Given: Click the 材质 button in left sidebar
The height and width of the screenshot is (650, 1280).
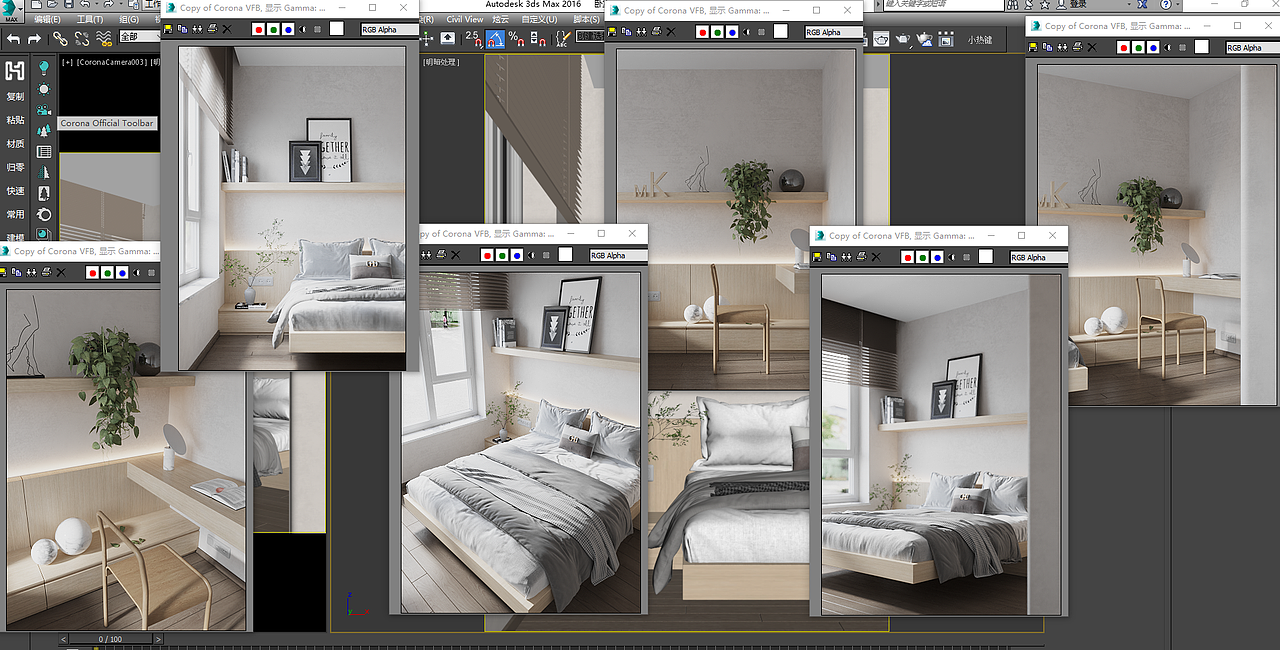Looking at the screenshot, I should click(15, 144).
